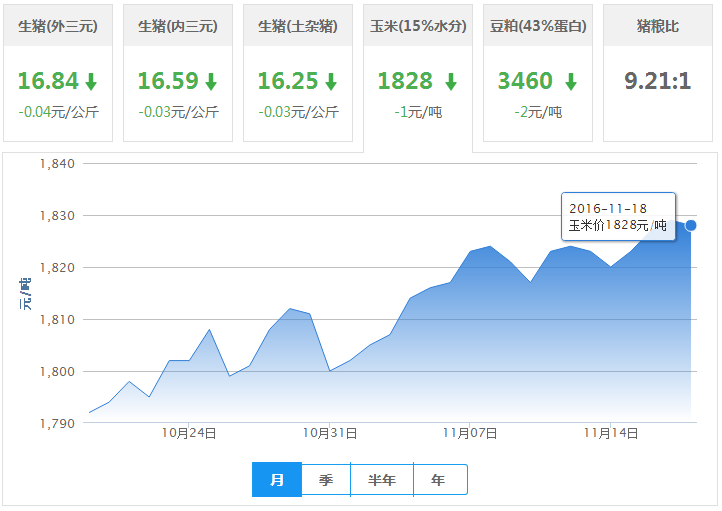Screen dimensions: 722x511
Task: Click the 1,790 y-axis label
Action: 57,424
